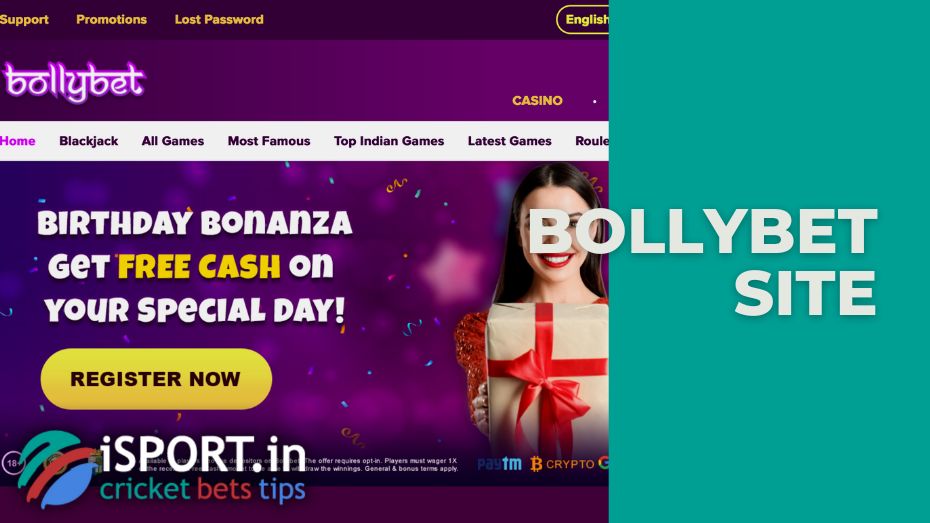
Task: Click the REGISTER NOW button
Action: pos(156,379)
